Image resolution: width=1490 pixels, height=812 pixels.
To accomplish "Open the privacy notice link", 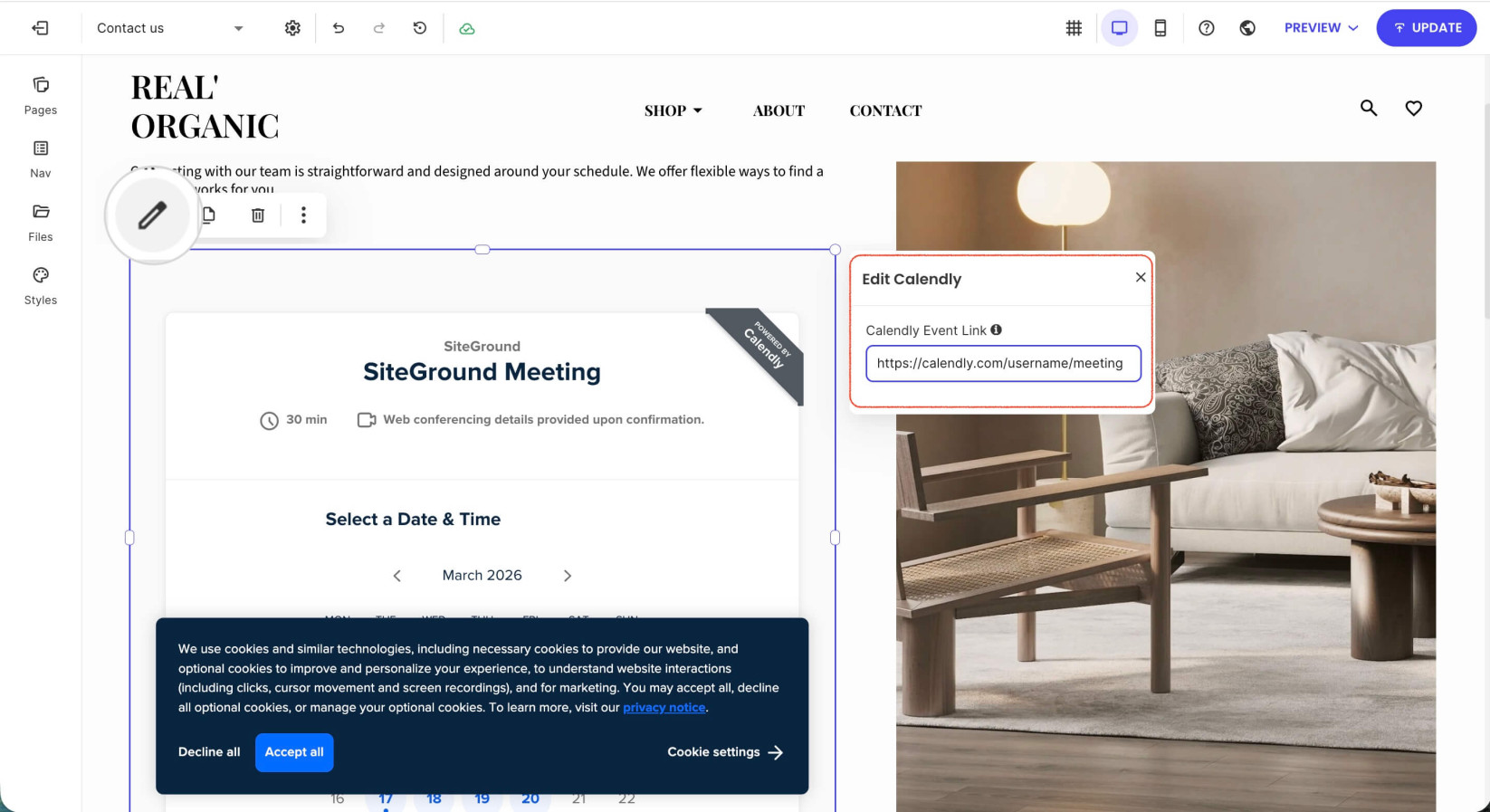I will (x=664, y=708).
